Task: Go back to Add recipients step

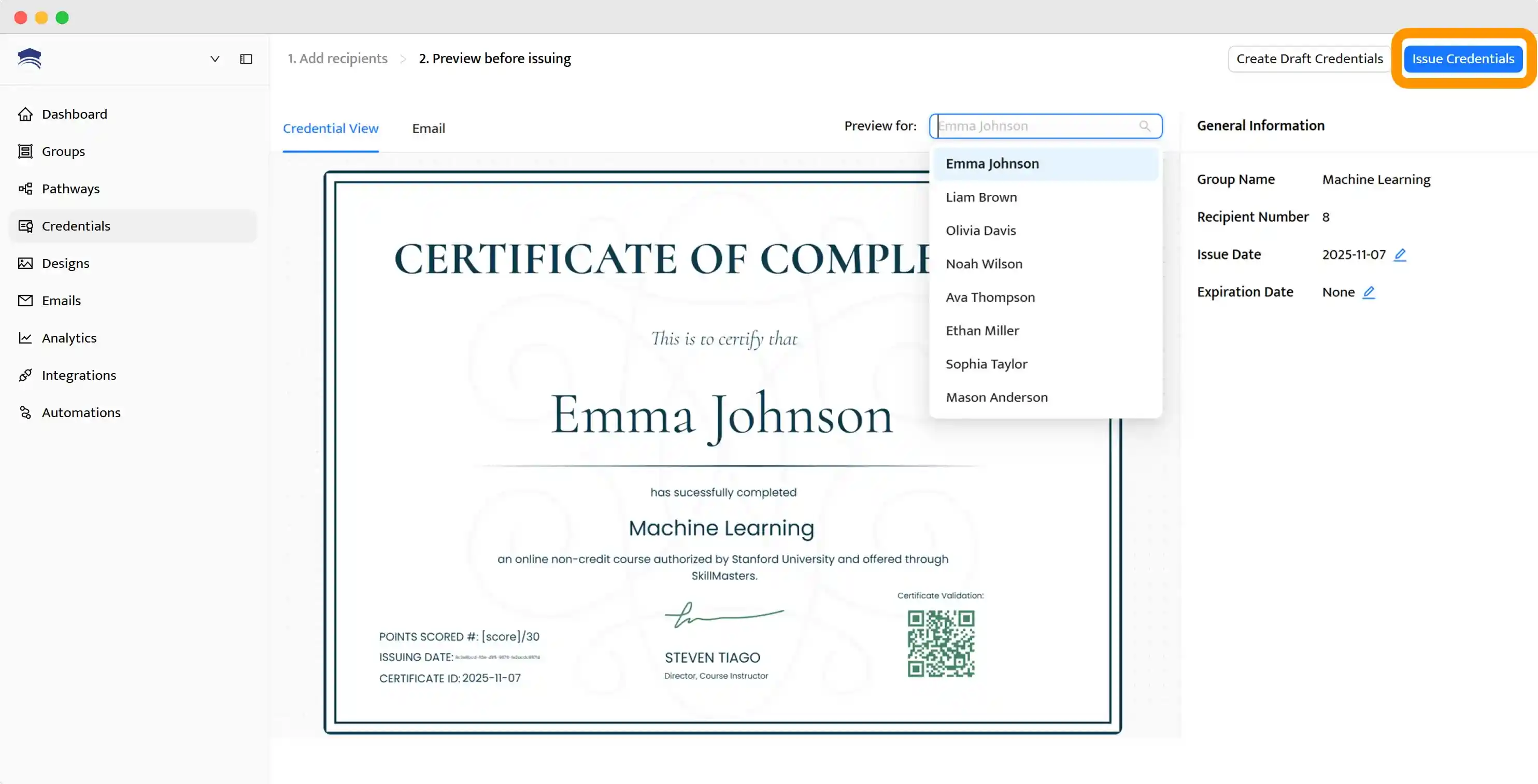Action: click(x=337, y=59)
